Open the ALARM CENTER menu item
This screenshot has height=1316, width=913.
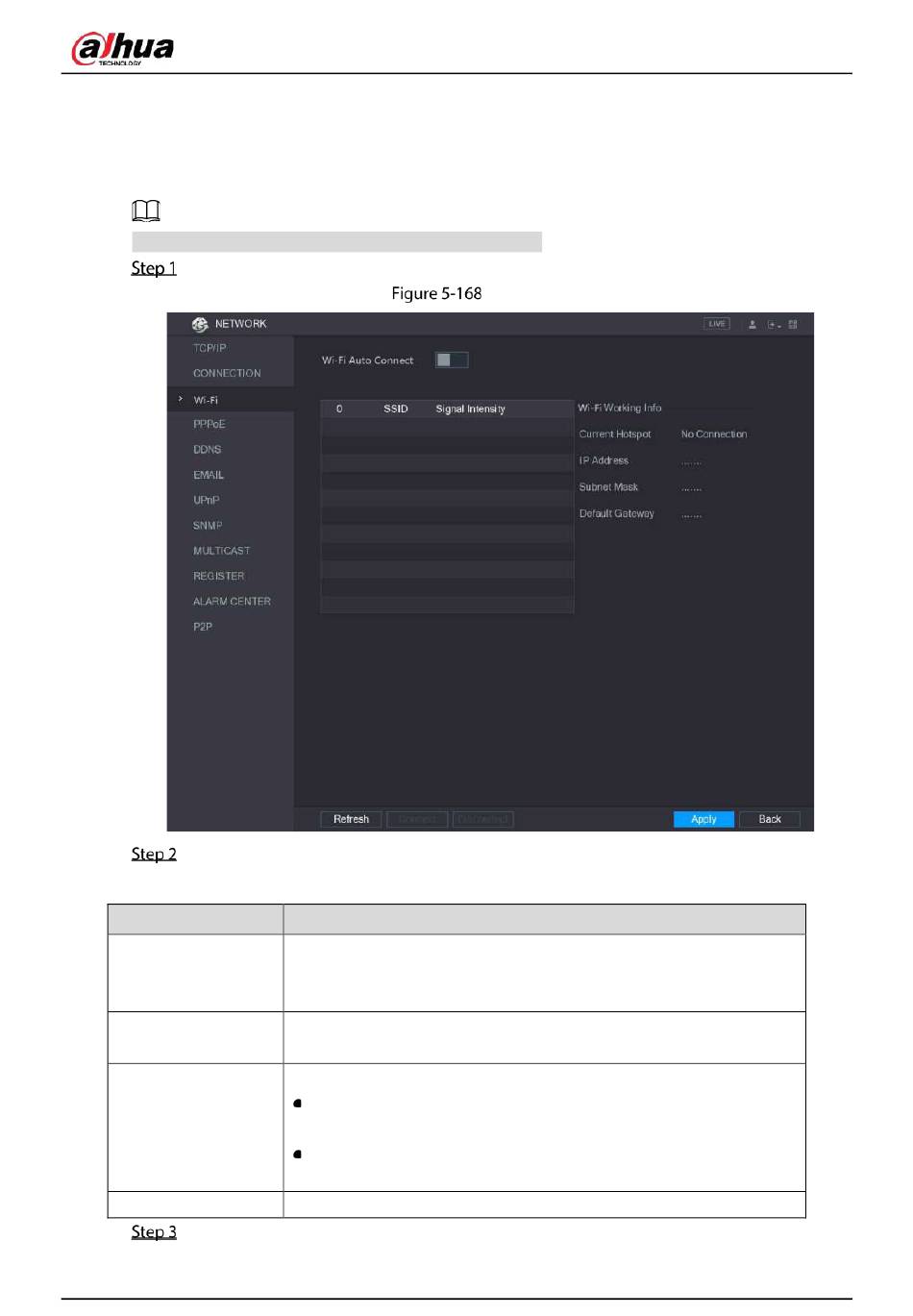click(x=232, y=601)
